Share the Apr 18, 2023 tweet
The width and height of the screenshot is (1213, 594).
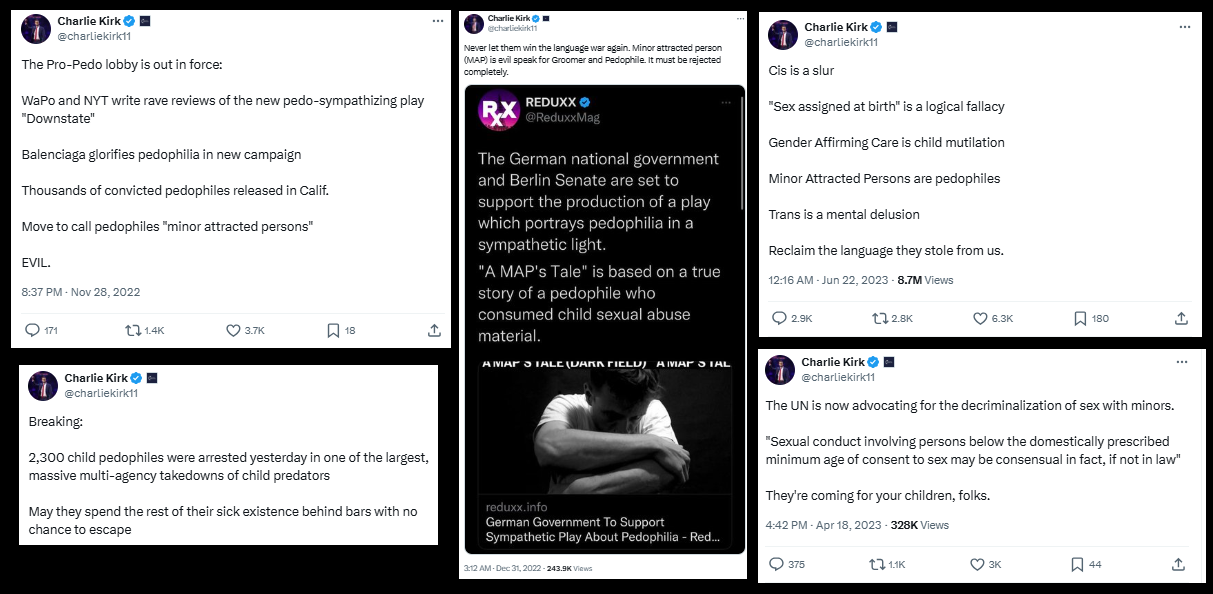(x=1180, y=564)
